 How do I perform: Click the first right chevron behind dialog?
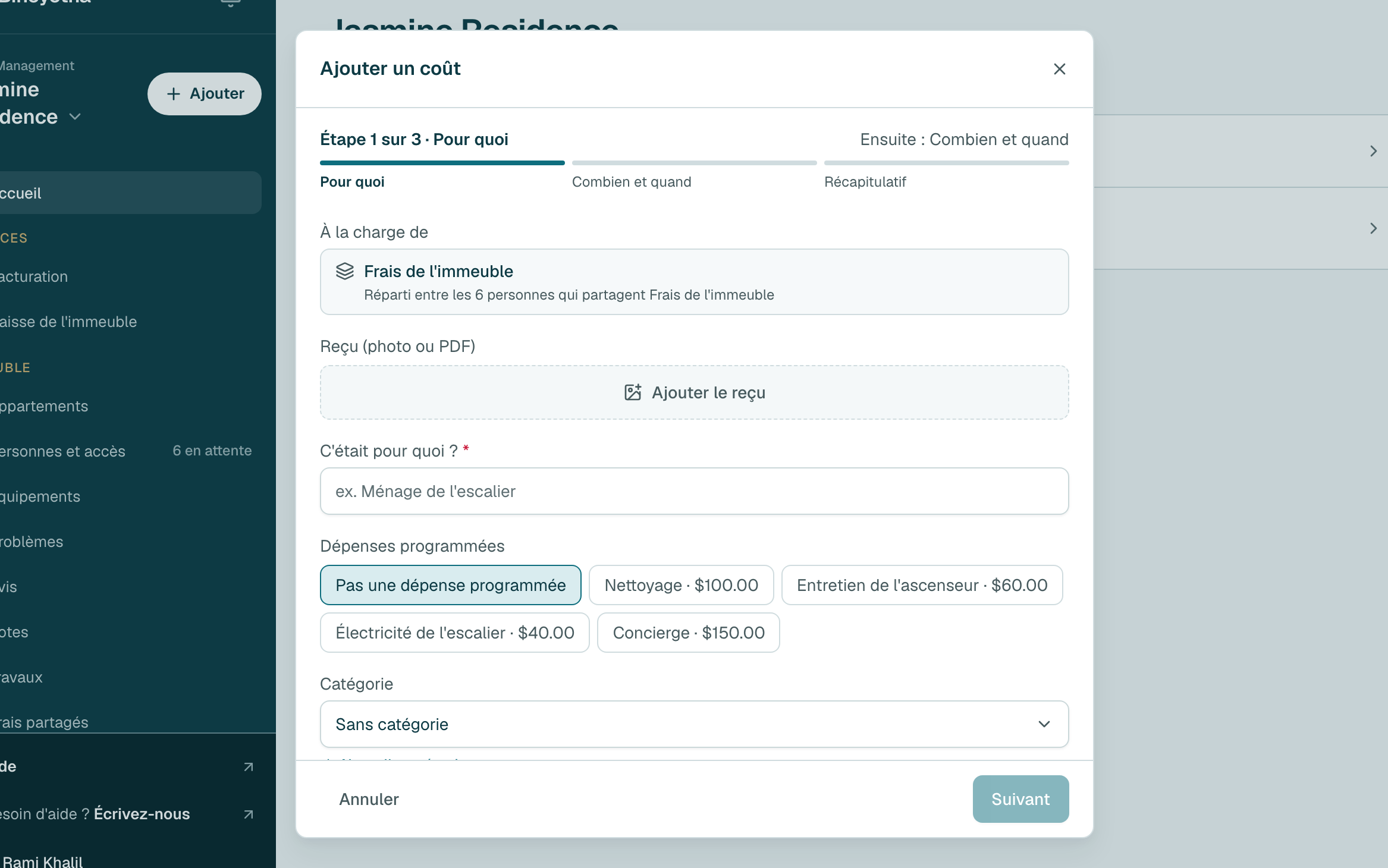click(1373, 151)
